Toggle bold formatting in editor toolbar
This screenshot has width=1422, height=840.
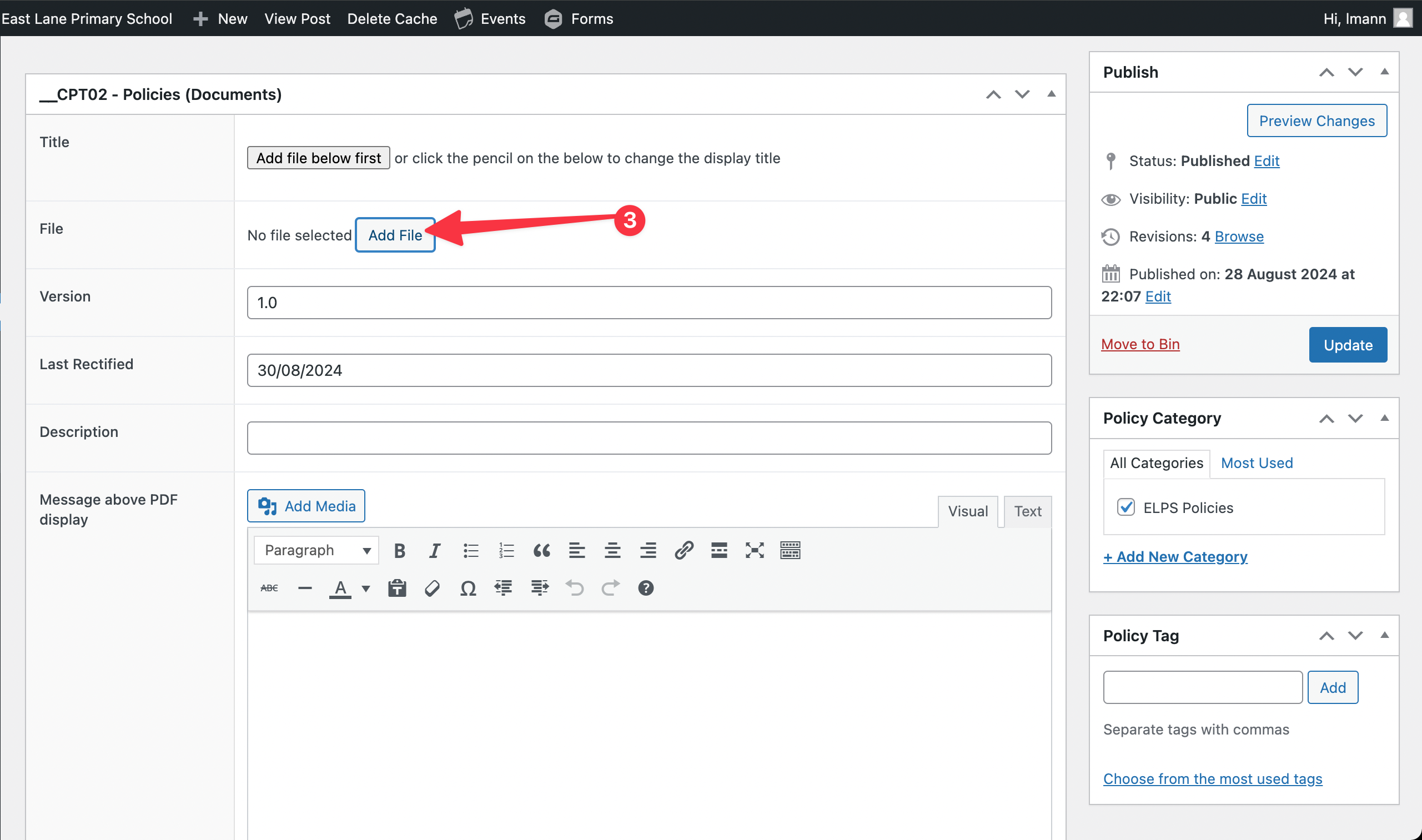[399, 550]
